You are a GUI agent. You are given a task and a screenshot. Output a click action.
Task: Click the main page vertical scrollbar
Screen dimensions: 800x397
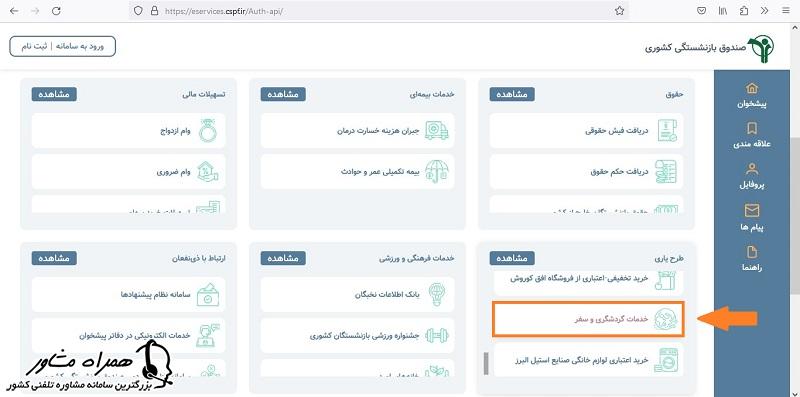point(795,215)
